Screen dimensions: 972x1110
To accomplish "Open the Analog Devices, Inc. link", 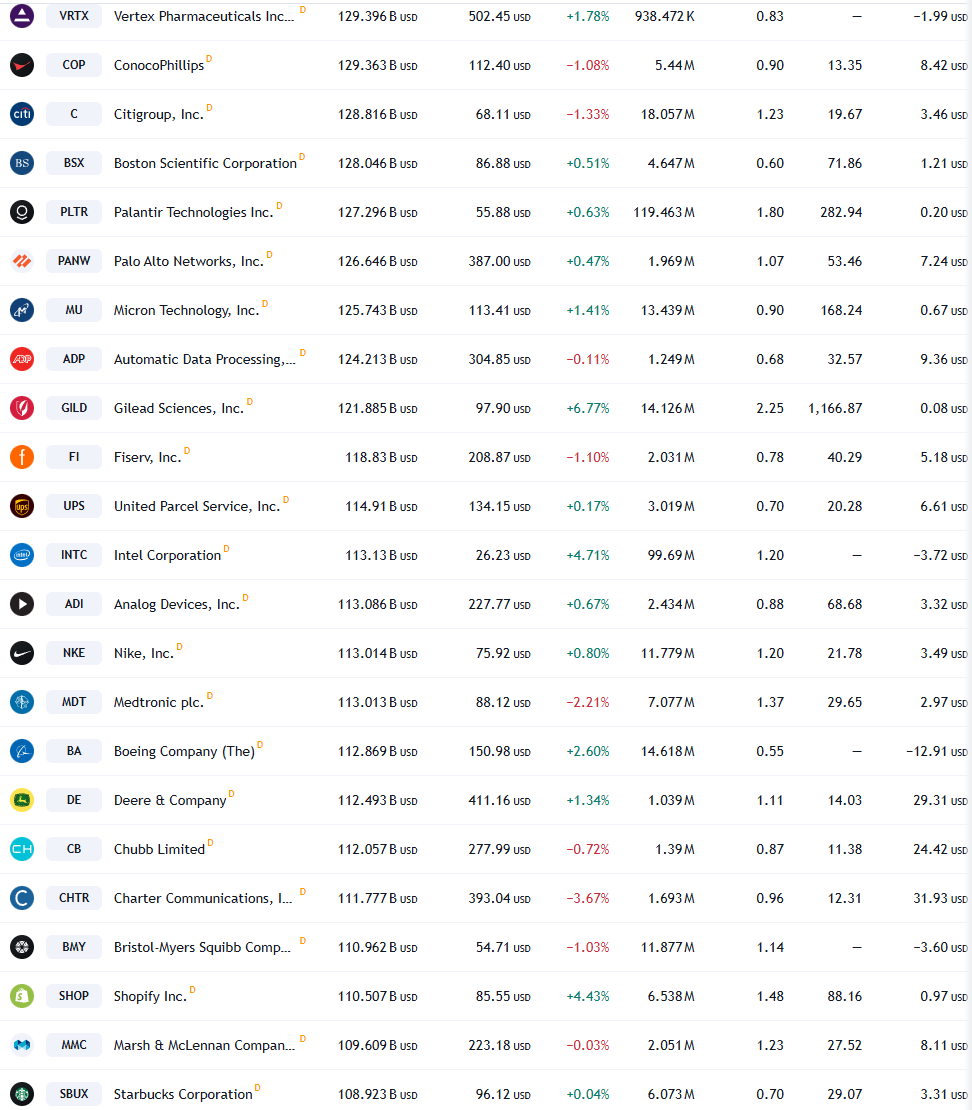I will 177,605.
